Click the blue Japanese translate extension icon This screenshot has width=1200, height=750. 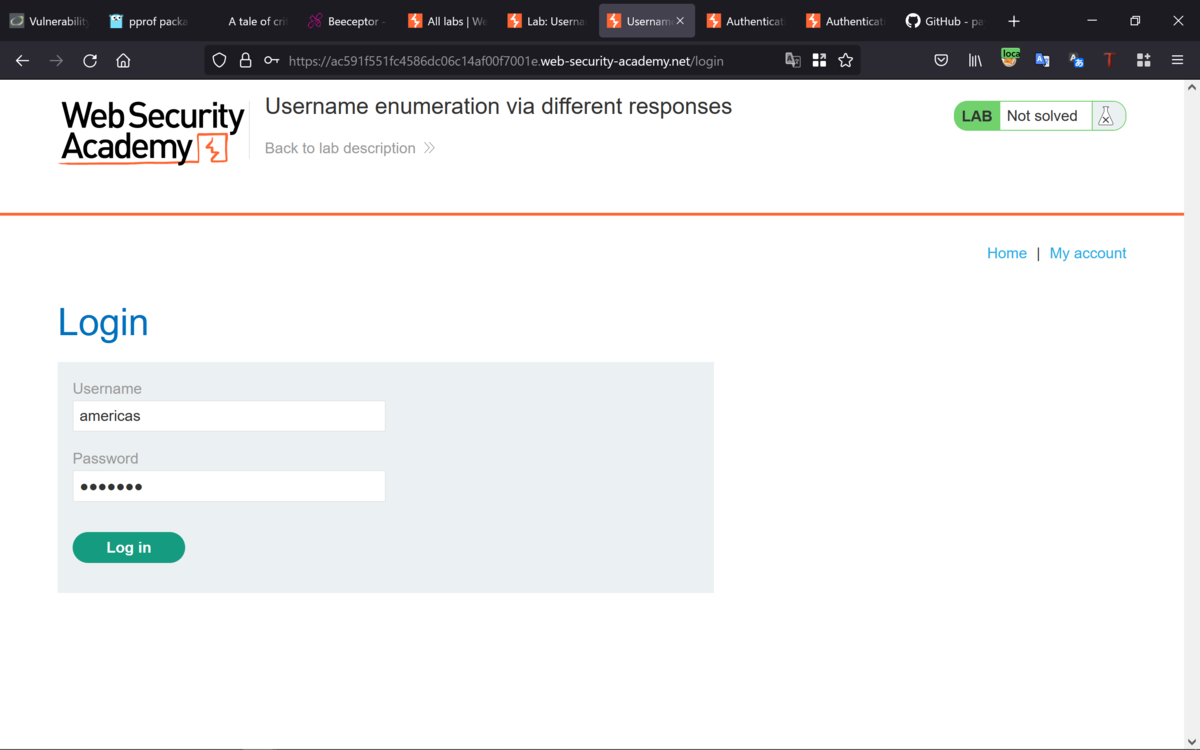(1076, 61)
